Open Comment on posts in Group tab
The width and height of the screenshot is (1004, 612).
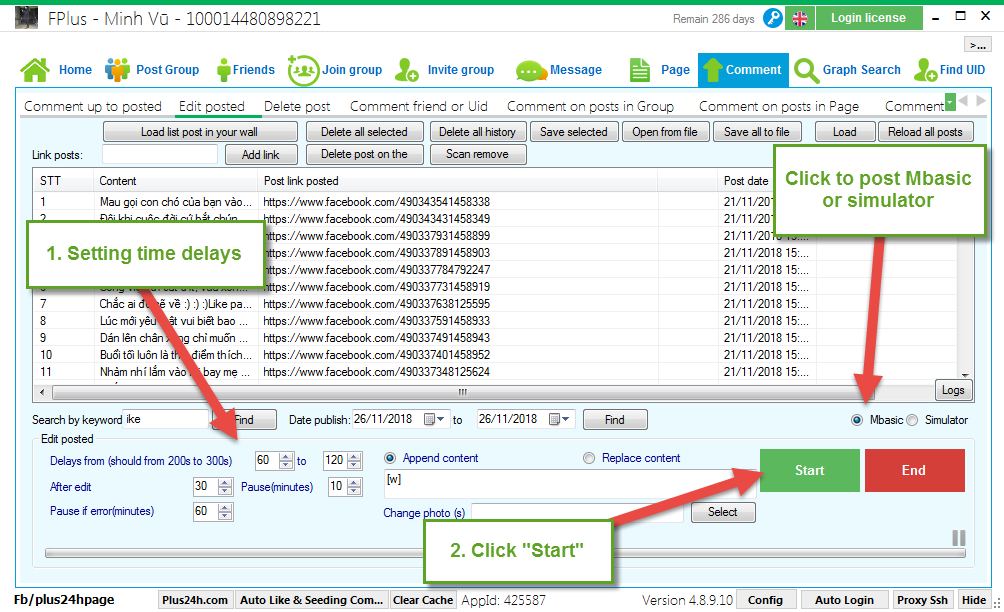pyautogui.click(x=590, y=106)
